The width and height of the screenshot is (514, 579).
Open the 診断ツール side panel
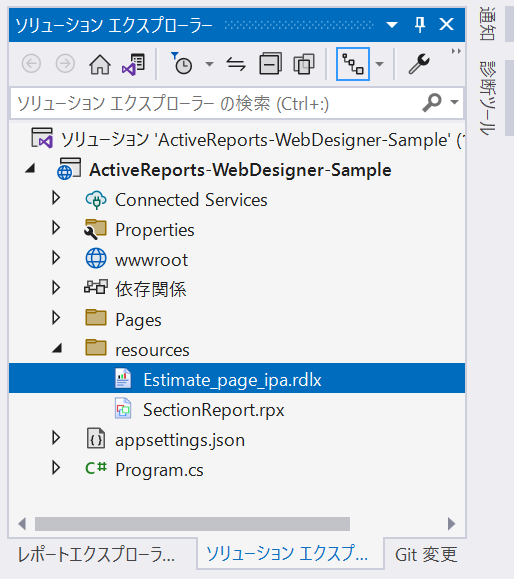click(x=487, y=98)
